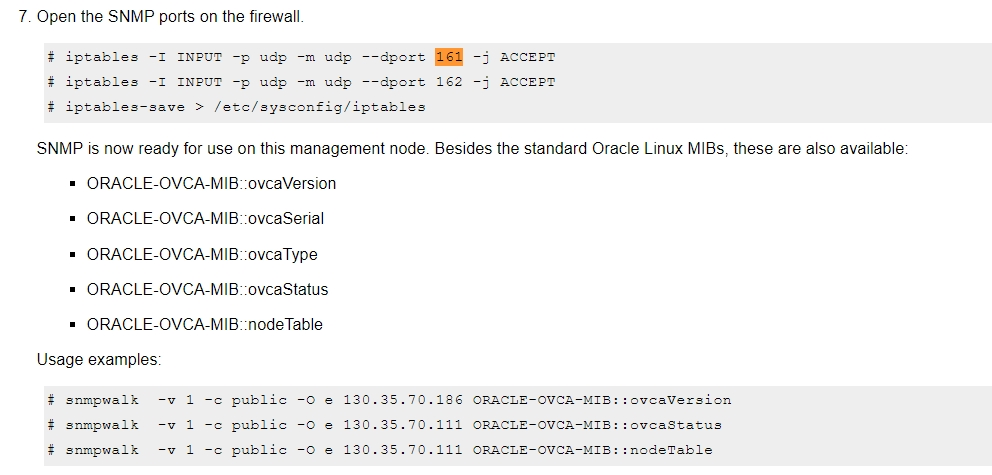Click 'public' community string in first snmpwalk

(259, 400)
